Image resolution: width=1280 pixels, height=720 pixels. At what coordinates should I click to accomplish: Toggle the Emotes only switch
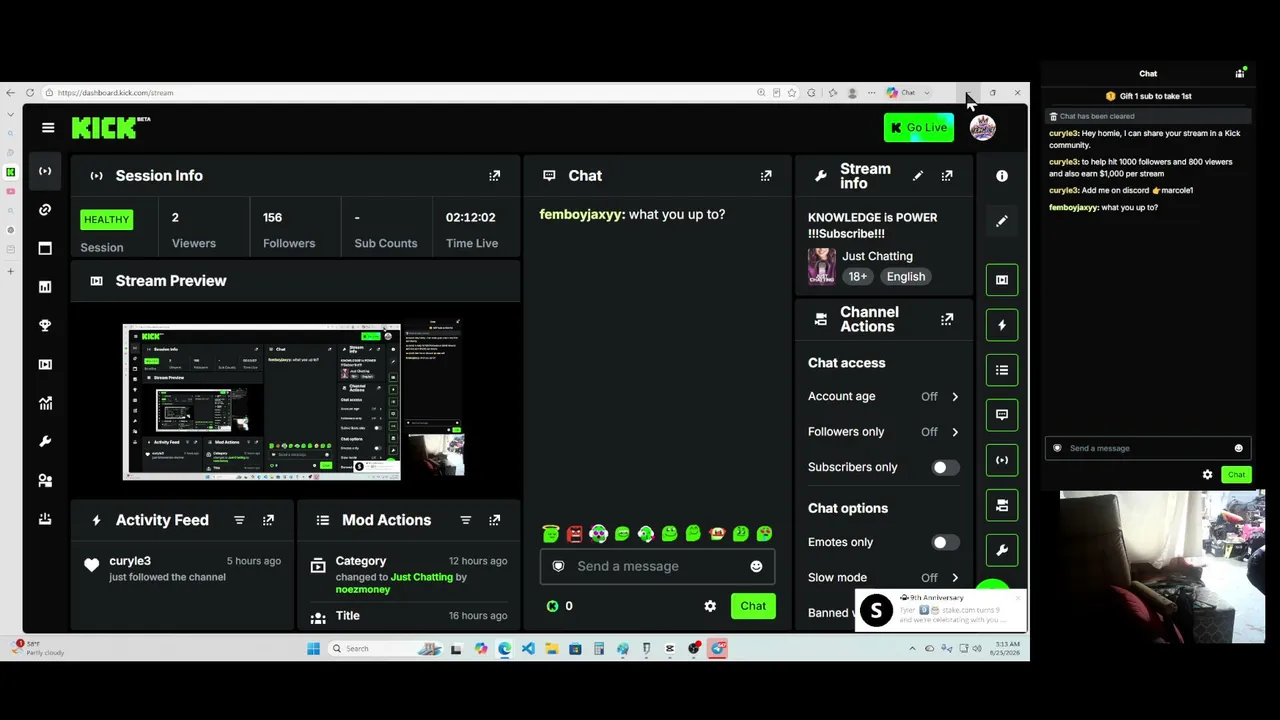coord(945,543)
